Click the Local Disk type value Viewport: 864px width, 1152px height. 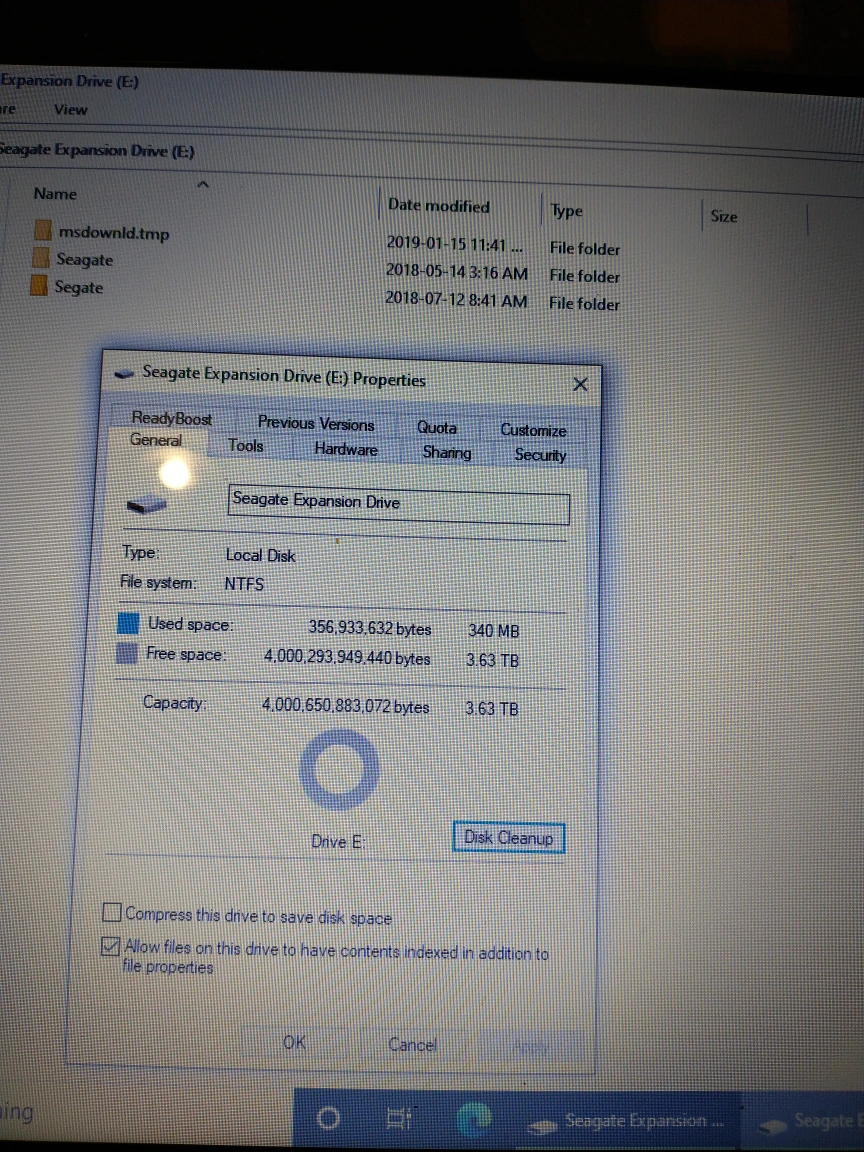pos(260,555)
